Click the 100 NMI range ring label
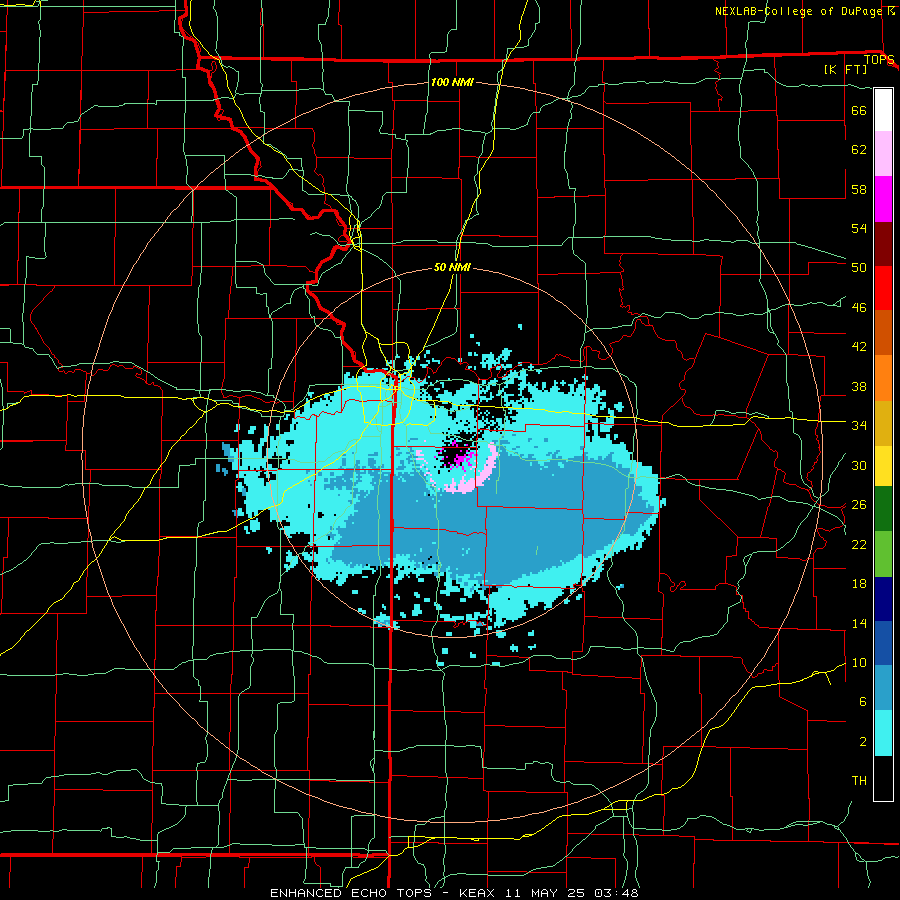 coord(452,82)
